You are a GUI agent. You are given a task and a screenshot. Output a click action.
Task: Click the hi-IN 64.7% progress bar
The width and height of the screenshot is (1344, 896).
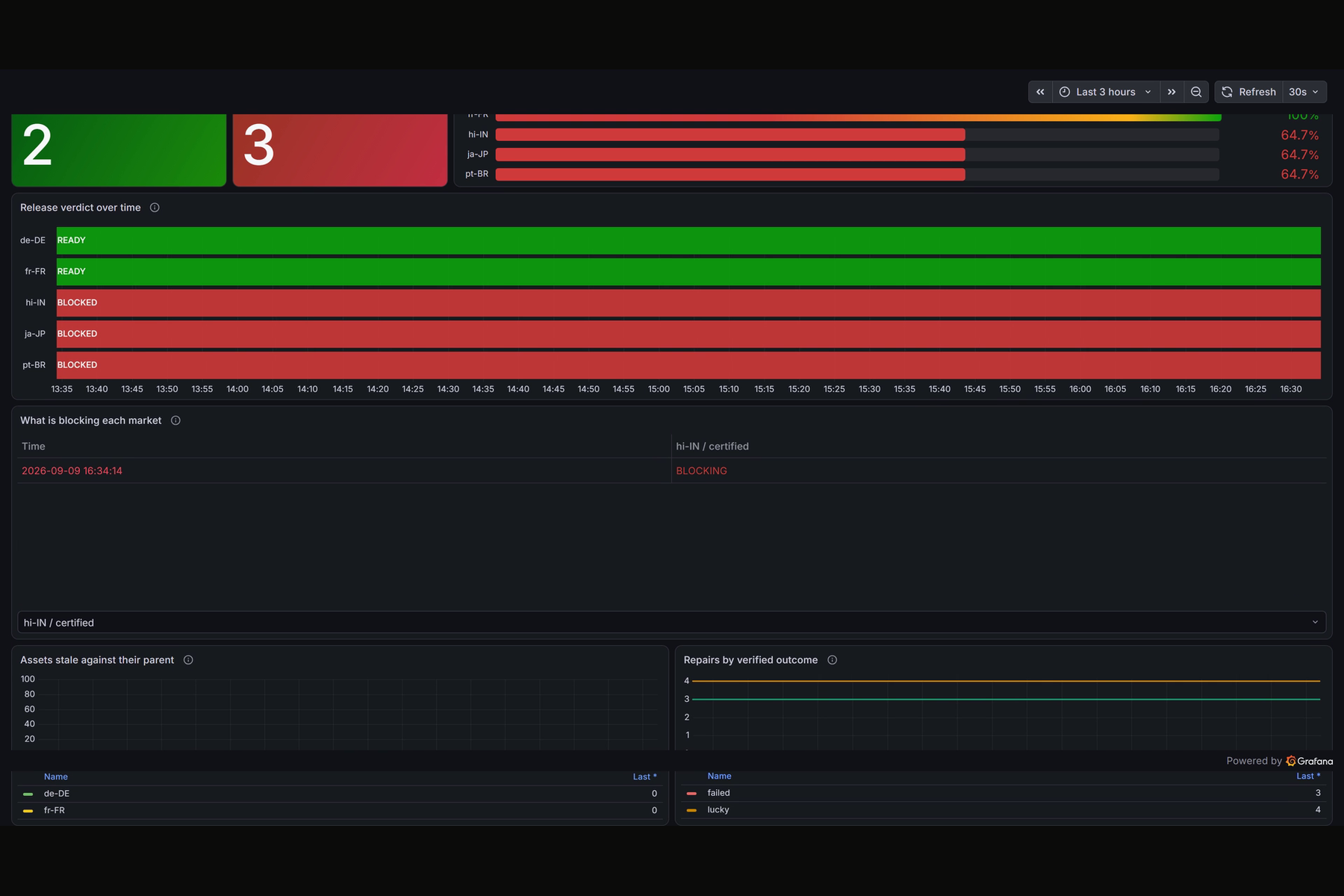857,134
